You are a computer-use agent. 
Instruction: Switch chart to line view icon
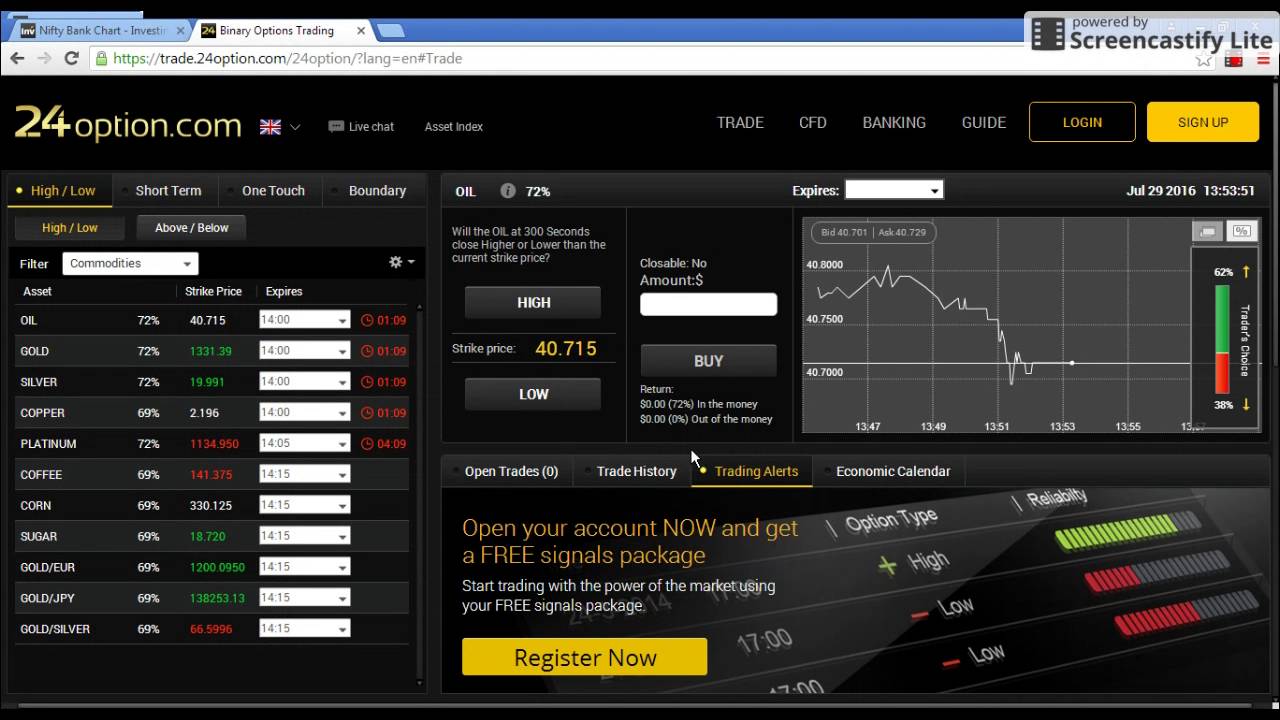tap(1208, 231)
